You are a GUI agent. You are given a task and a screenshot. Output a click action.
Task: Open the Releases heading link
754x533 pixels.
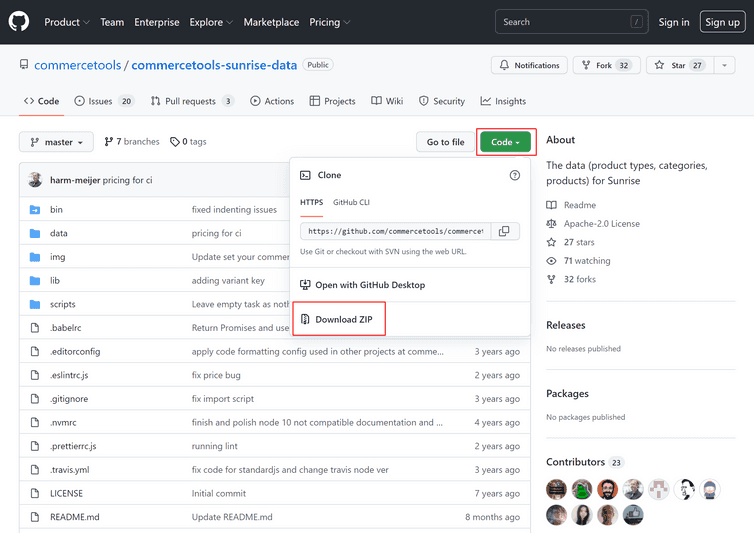(x=566, y=325)
